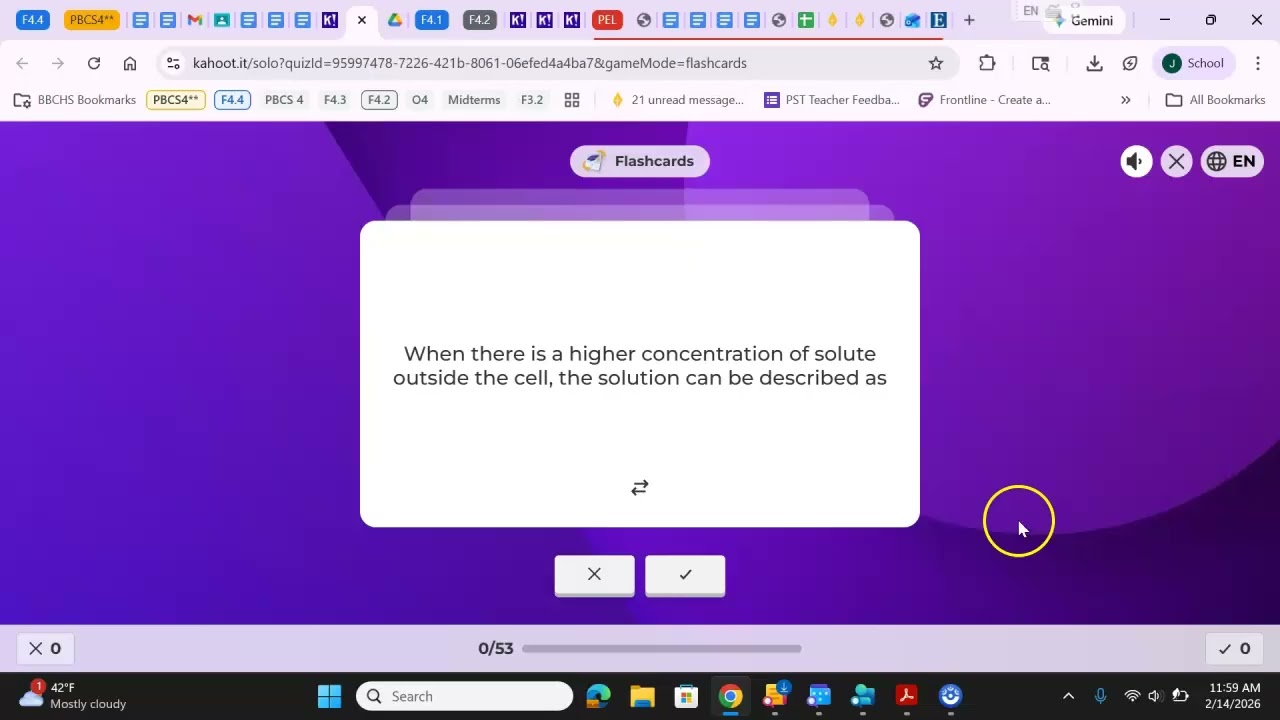The image size is (1280, 720).
Task: Expand the F4.4 tab group
Action: point(33,20)
